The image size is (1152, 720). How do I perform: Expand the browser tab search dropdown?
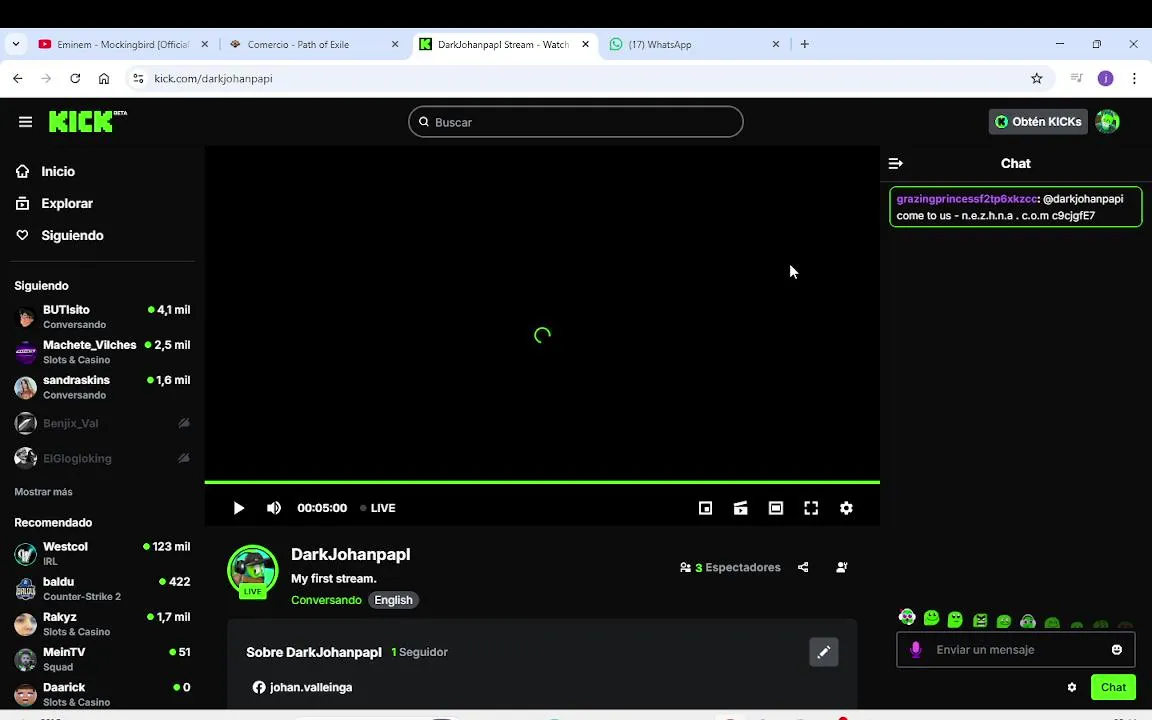coord(15,44)
